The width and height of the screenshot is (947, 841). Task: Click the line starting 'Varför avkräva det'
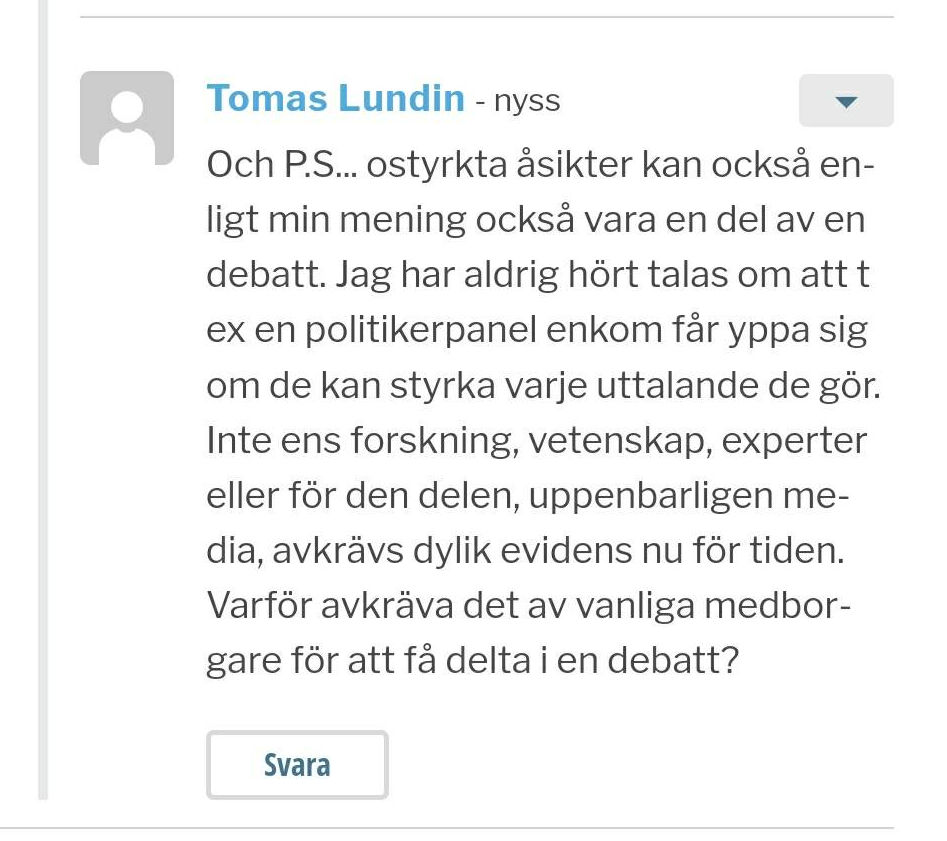coord(529,605)
